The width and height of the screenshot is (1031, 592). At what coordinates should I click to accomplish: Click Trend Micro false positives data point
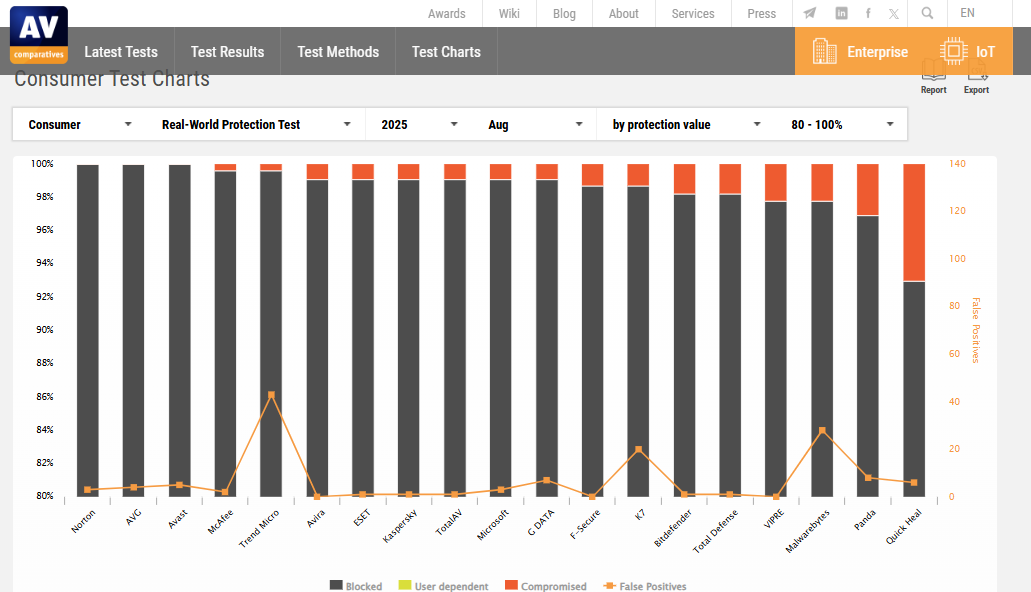click(x=271, y=395)
